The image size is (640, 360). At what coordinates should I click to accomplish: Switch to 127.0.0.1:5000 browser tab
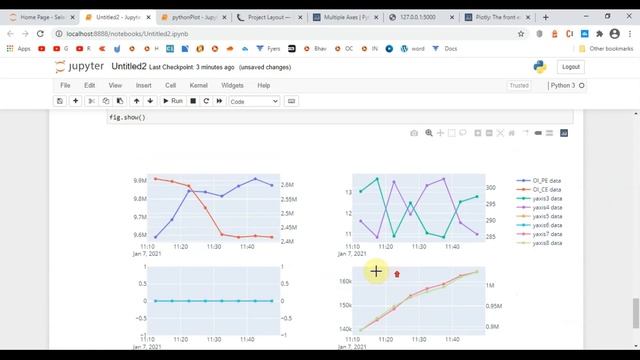coord(422,17)
